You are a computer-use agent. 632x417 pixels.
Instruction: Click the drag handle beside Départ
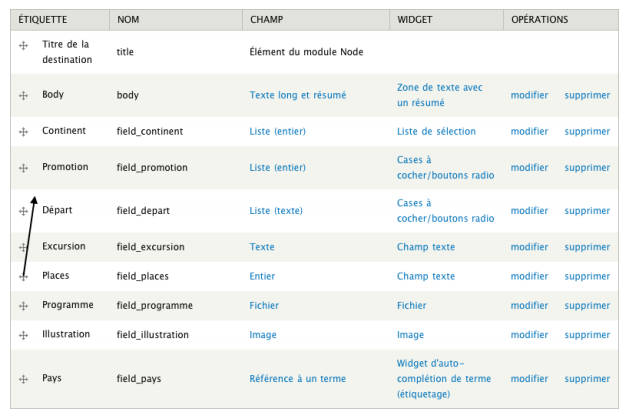[x=23, y=211]
